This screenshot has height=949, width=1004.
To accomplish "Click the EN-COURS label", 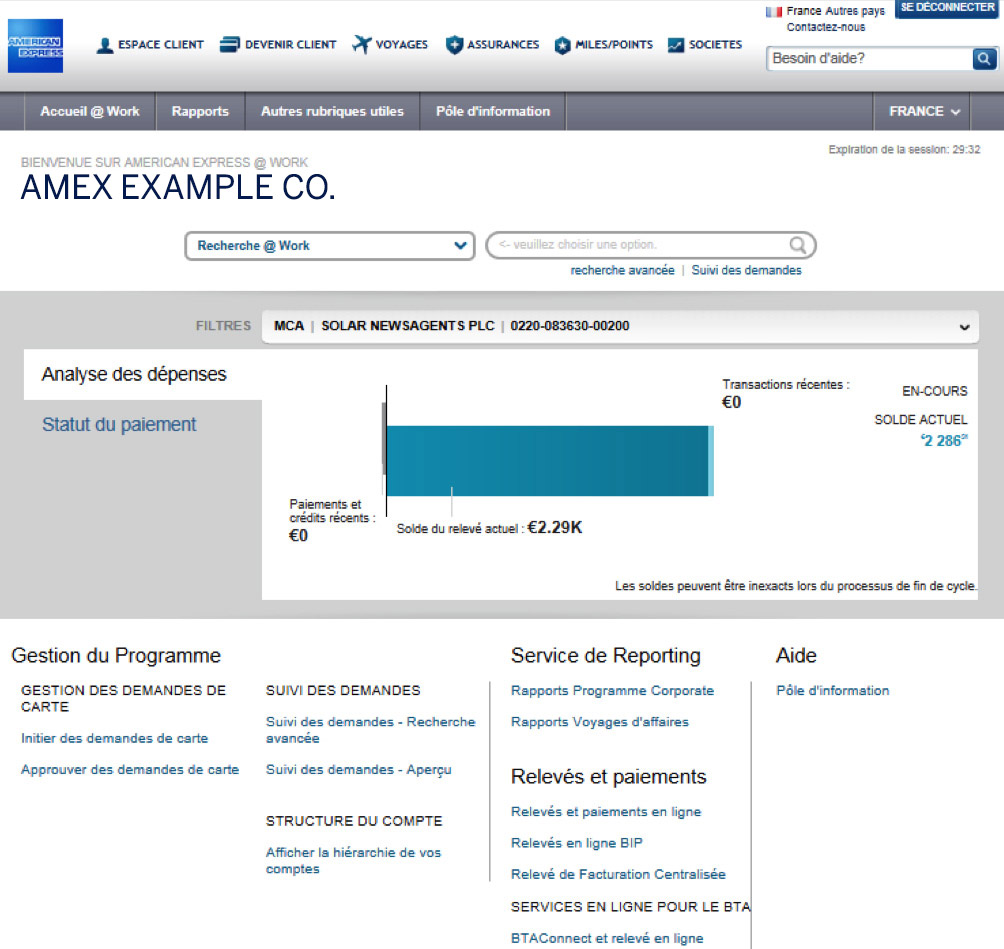I will [x=935, y=391].
